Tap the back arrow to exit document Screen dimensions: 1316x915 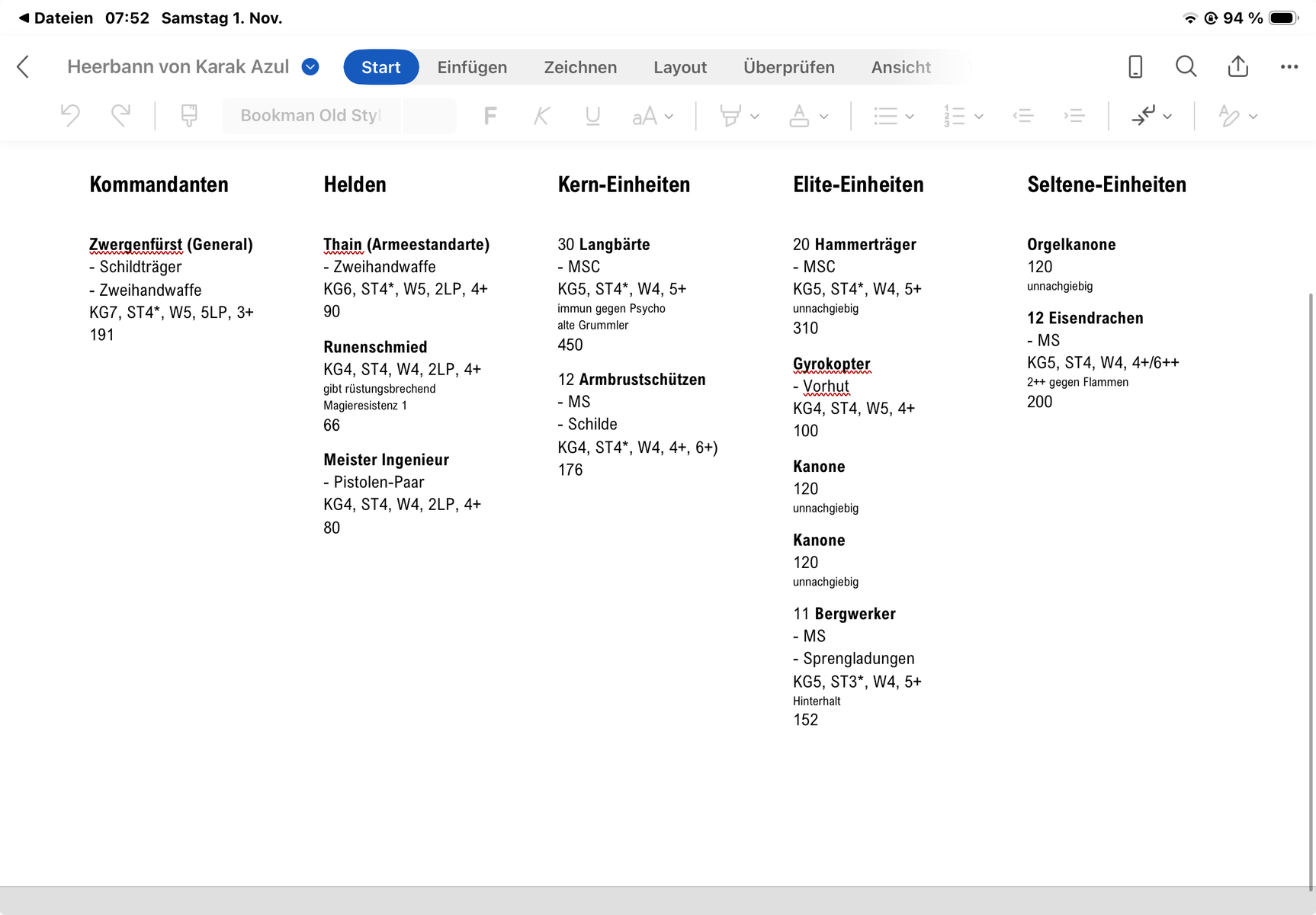23,67
